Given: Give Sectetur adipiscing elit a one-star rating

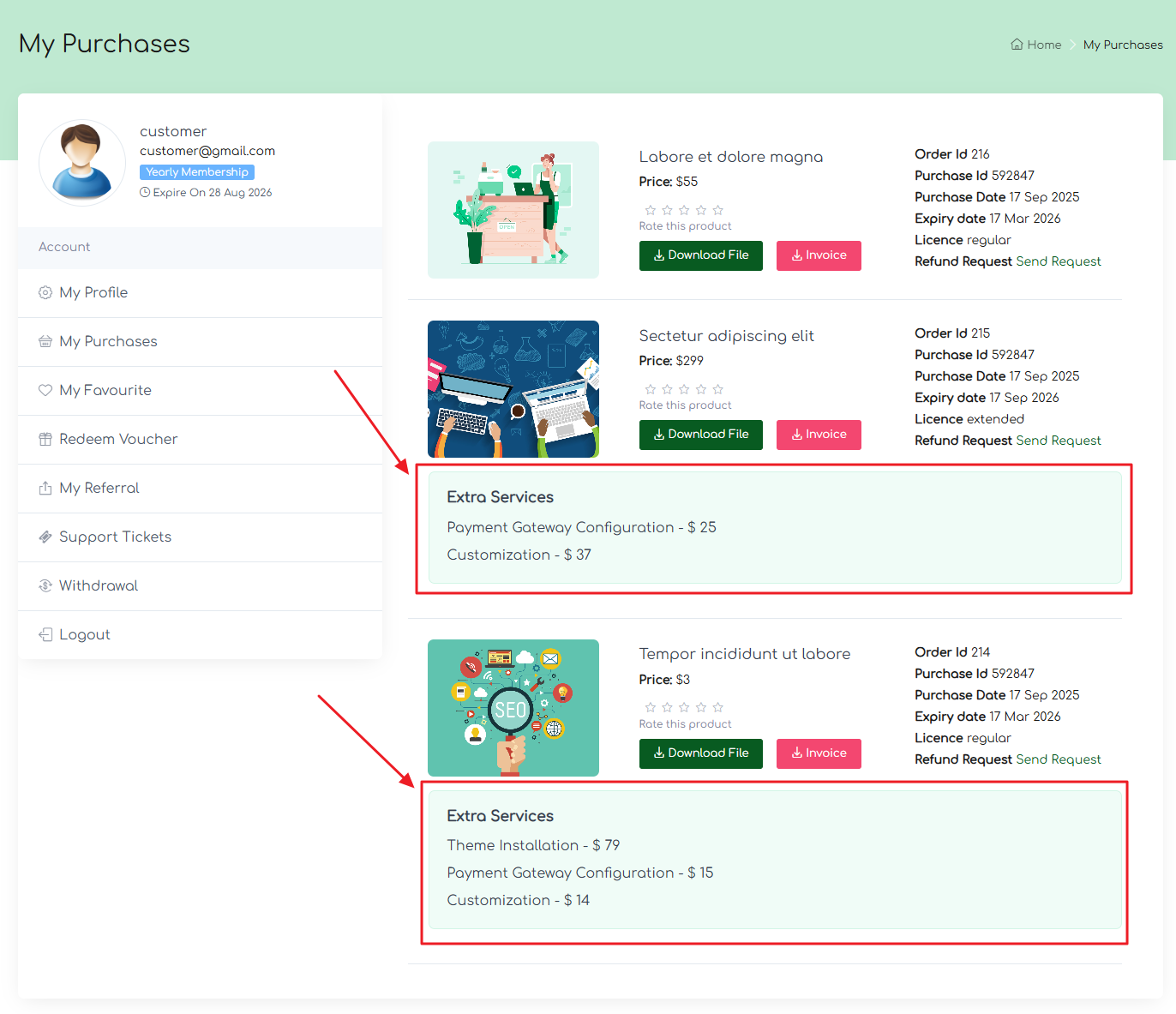Looking at the screenshot, I should 651,389.
